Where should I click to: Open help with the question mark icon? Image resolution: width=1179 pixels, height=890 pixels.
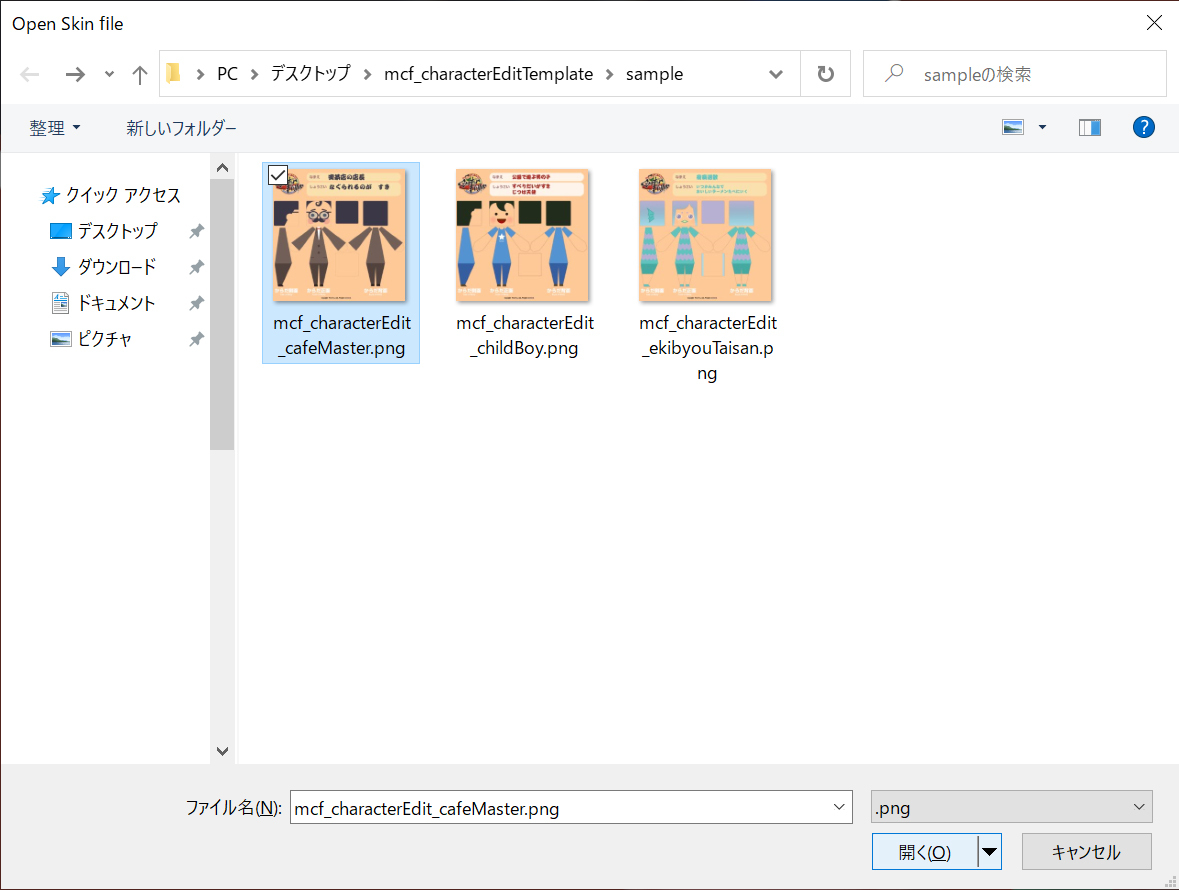tap(1144, 127)
